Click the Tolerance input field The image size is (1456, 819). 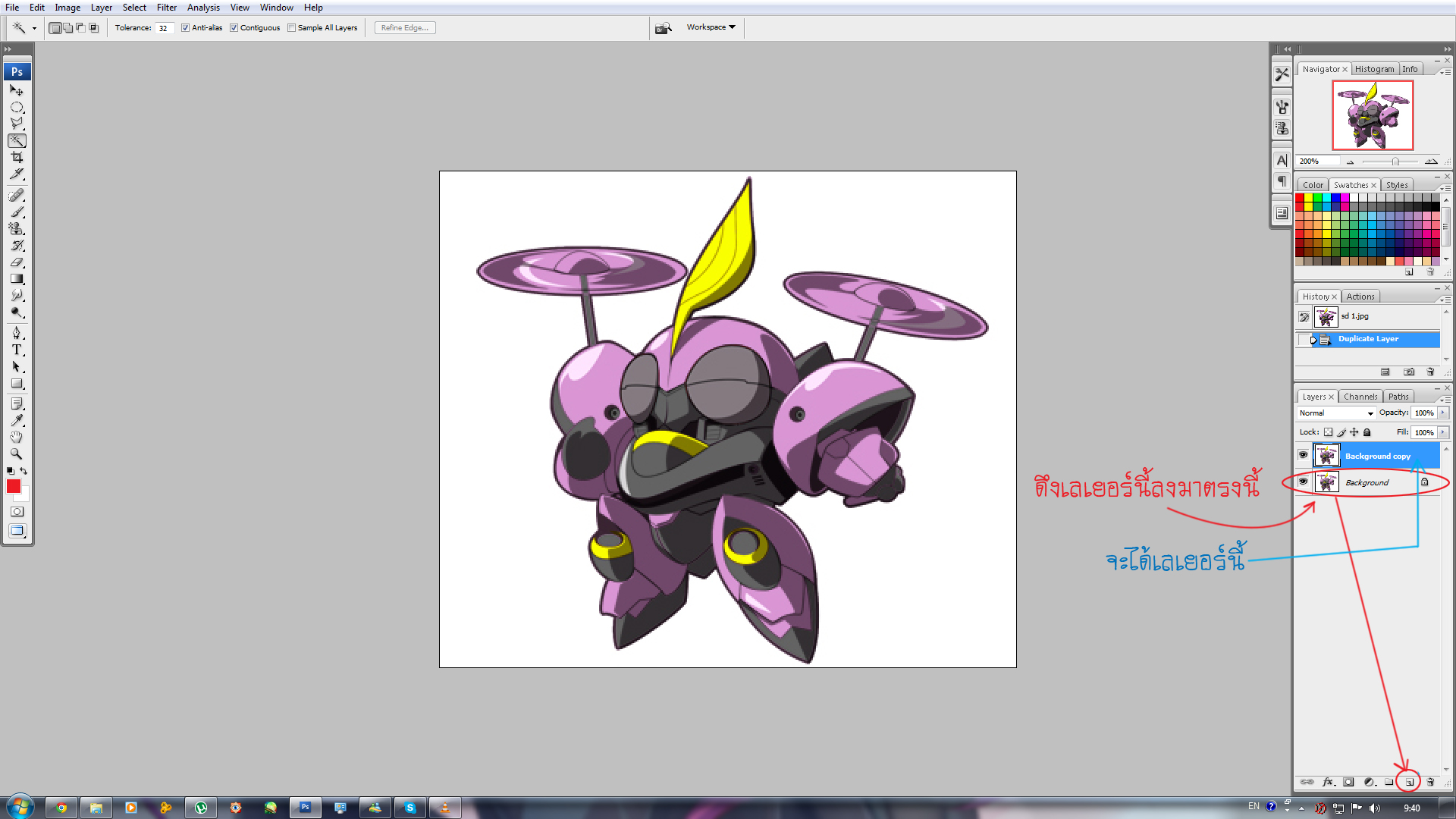pos(165,28)
